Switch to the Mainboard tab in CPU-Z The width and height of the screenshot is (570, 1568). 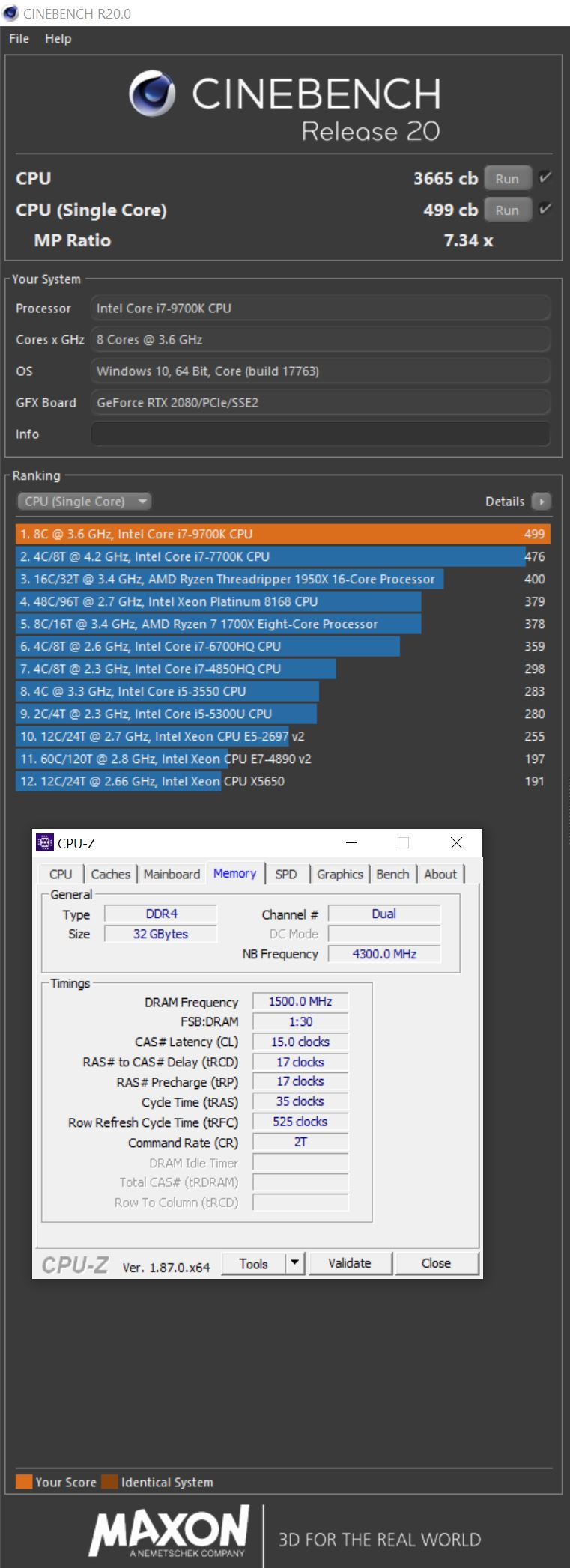(x=172, y=874)
